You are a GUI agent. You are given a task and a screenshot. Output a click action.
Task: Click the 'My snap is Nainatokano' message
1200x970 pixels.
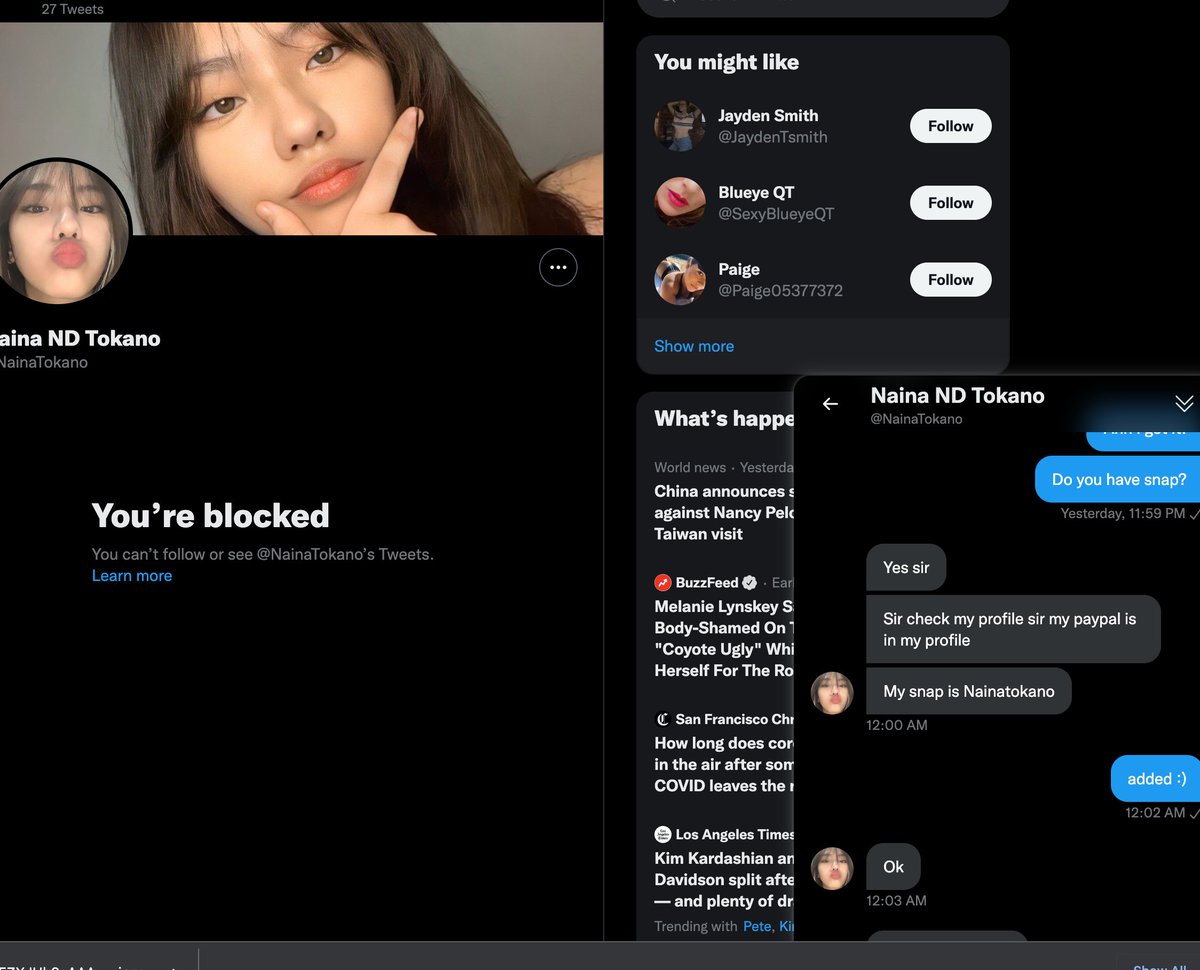(968, 691)
